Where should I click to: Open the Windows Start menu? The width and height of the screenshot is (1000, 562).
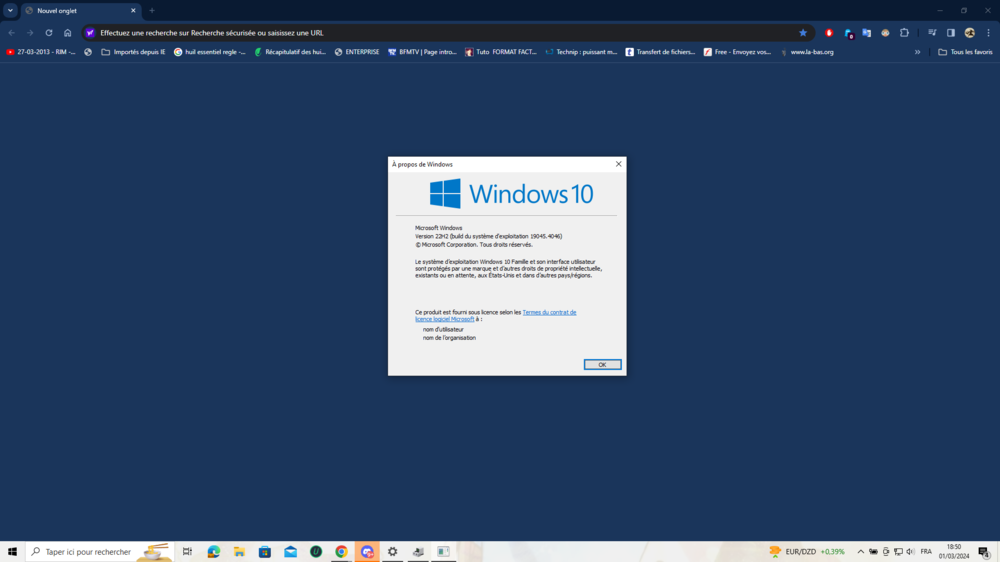[x=12, y=551]
